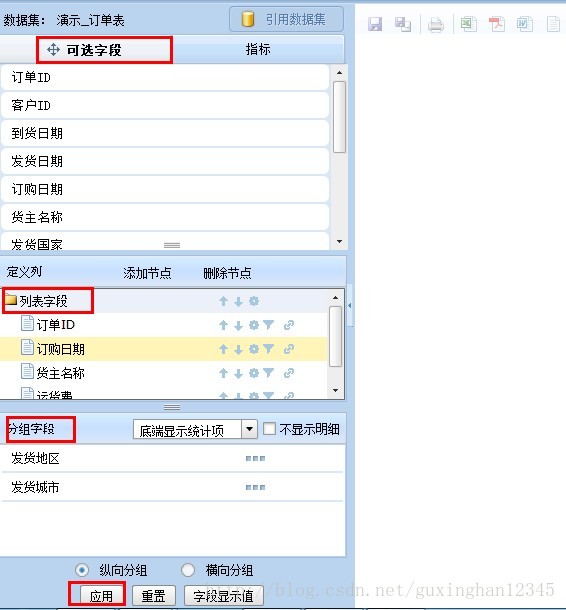This screenshot has width=566, height=610.
Task: Click link icon on the 订购日期 node
Action: [289, 349]
